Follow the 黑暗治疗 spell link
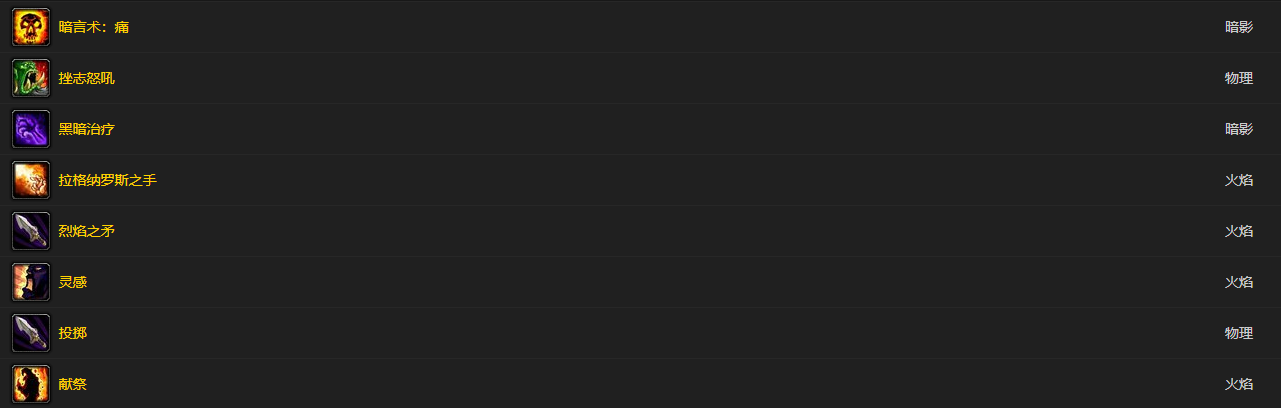Image resolution: width=1281 pixels, height=408 pixels. point(87,129)
